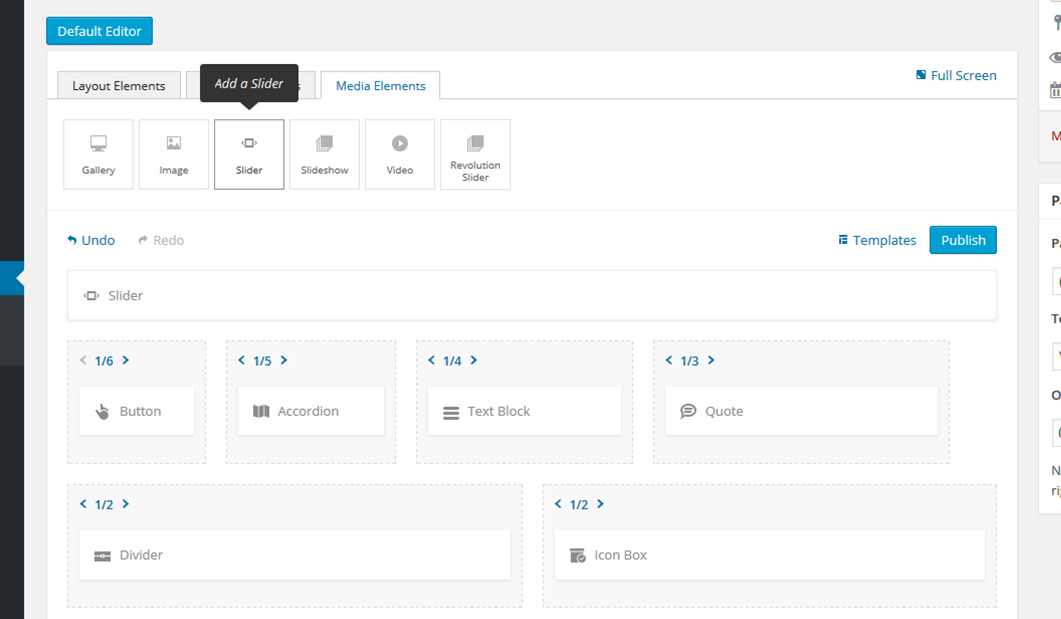Open the Layout Elements tab
This screenshot has height=619, width=1061.
pos(119,86)
